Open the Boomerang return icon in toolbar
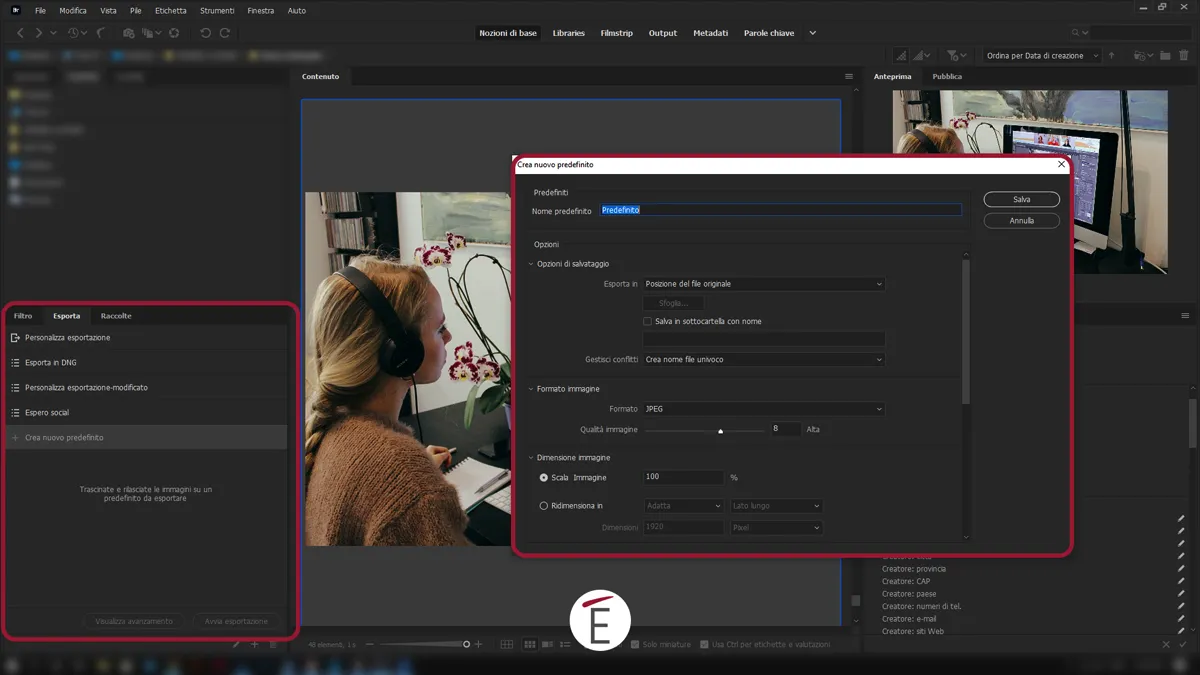The width and height of the screenshot is (1200, 675). click(100, 32)
